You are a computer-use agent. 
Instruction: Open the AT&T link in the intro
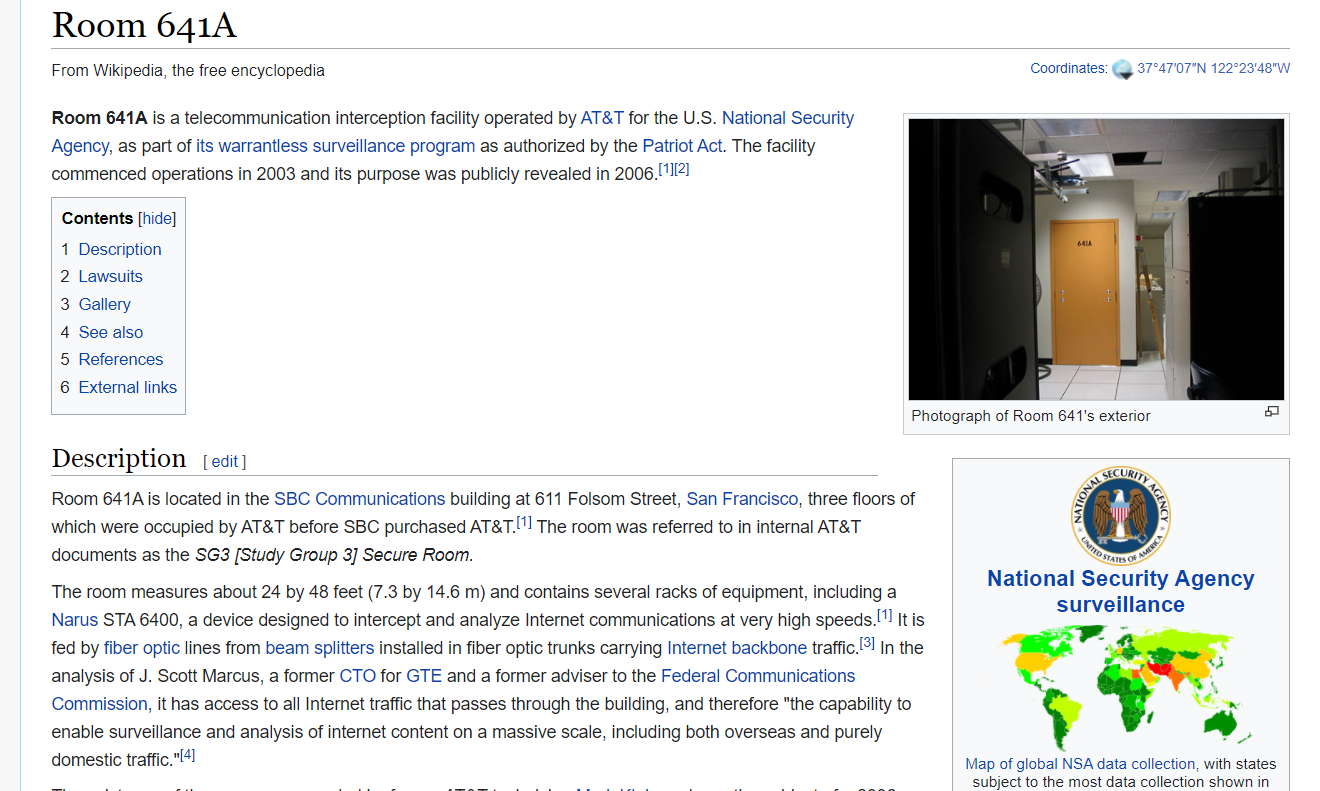[x=602, y=118]
